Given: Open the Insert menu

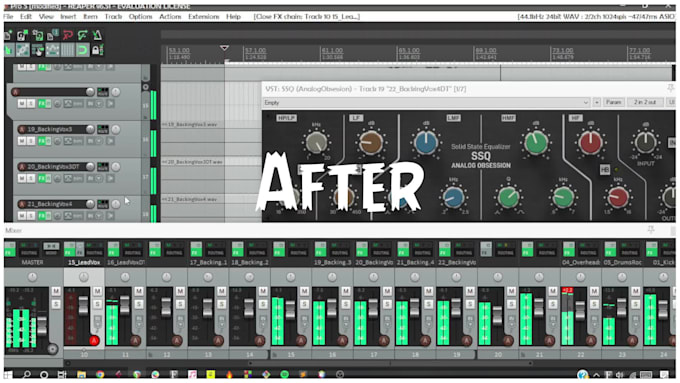Looking at the screenshot, I should [68, 16].
